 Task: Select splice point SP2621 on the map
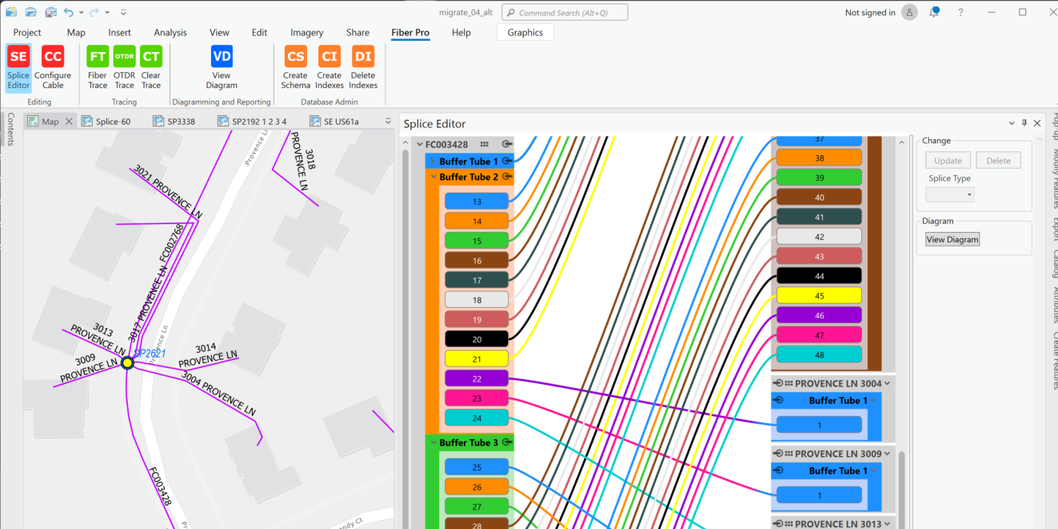click(x=128, y=363)
